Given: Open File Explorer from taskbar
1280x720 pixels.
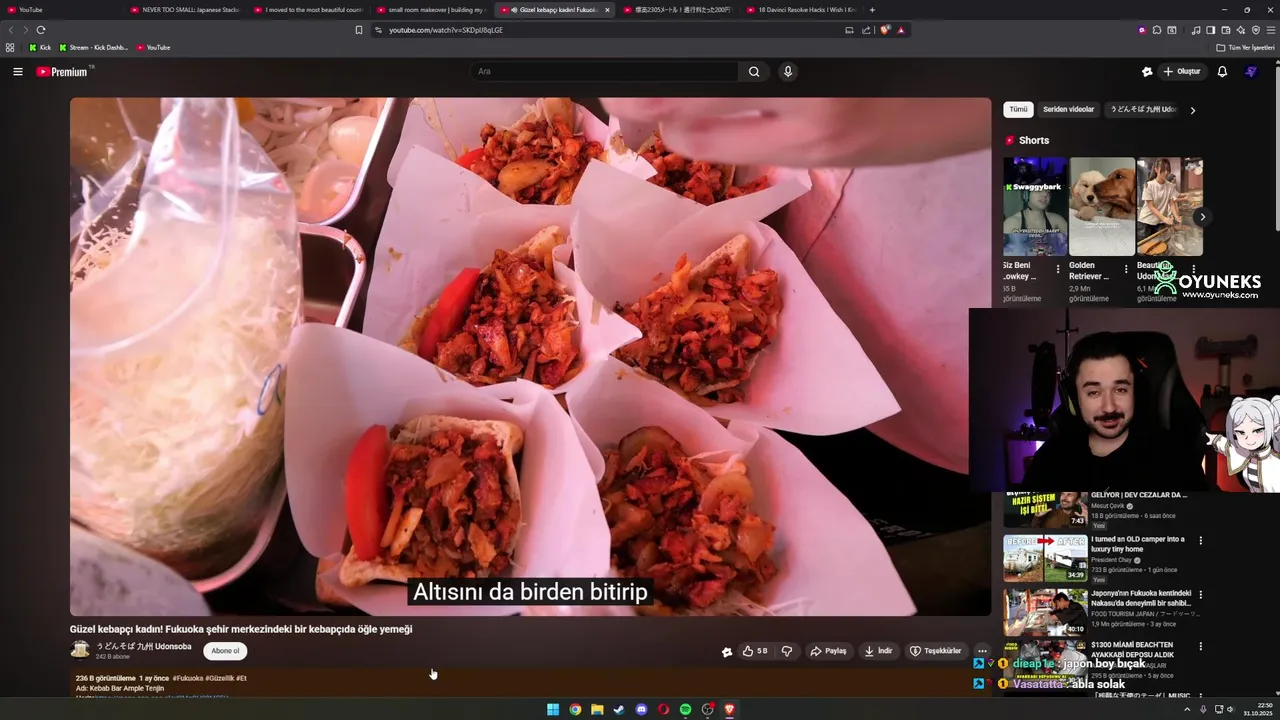Looking at the screenshot, I should coord(597,709).
